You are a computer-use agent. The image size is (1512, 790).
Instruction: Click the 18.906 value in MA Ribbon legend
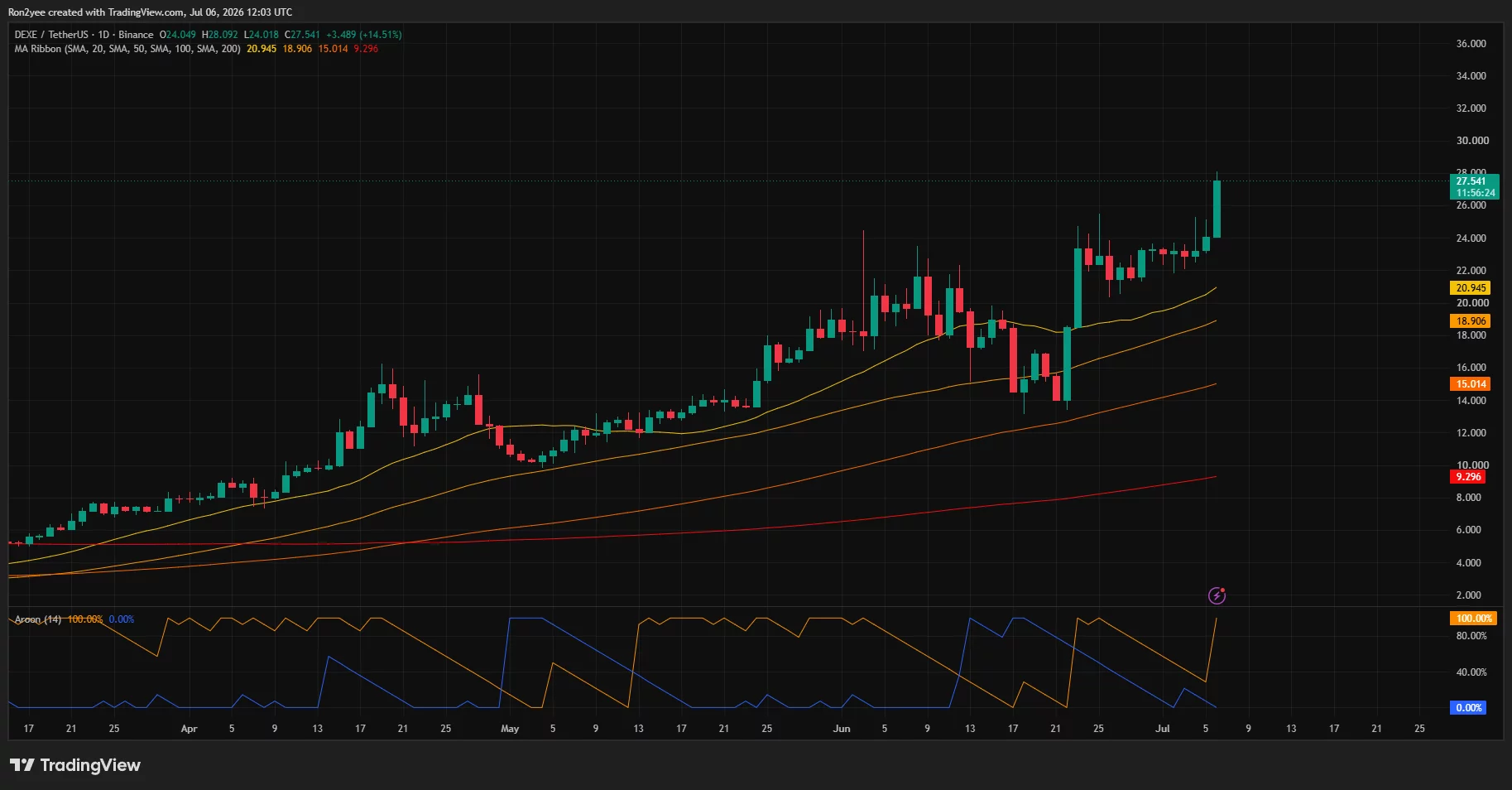(297, 49)
